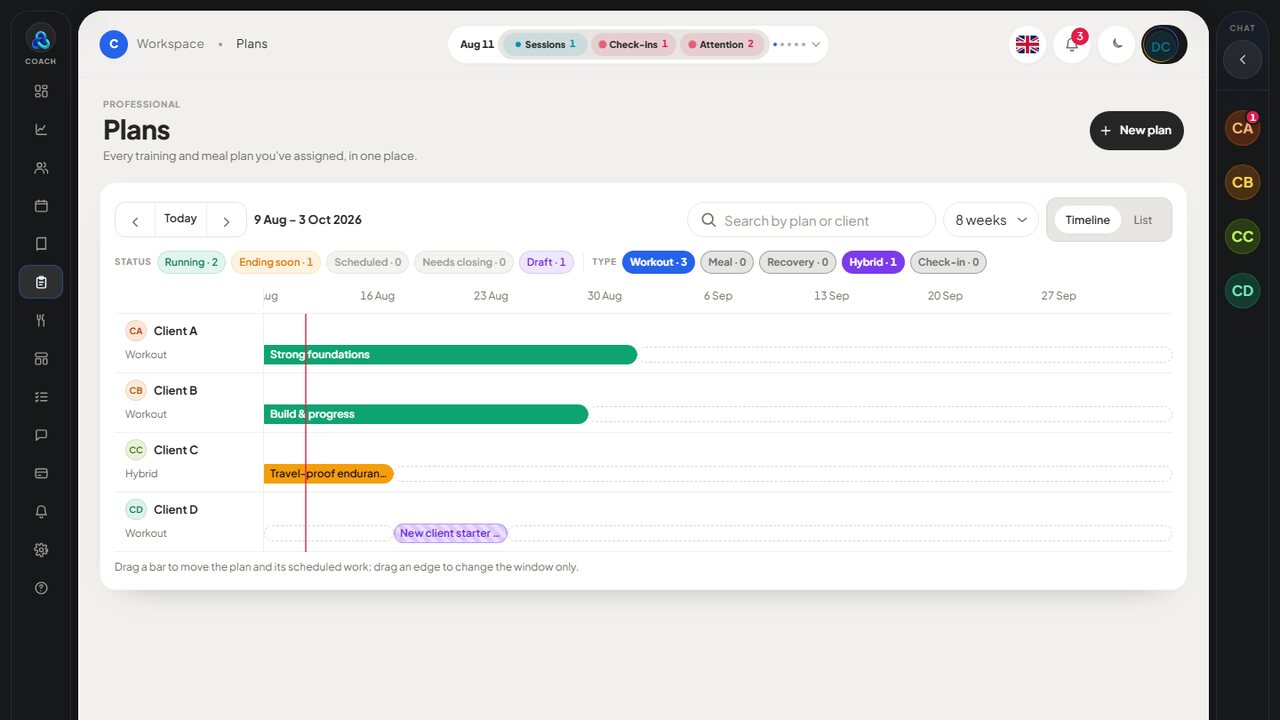The width and height of the screenshot is (1280, 720).
Task: Switch to the Timeline view tab
Action: (x=1087, y=220)
